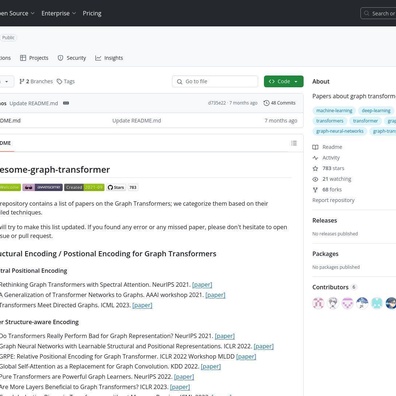Viewport: 396px width, 396px height.
Task: Click the machine-learning topic tag
Action: pos(334,111)
